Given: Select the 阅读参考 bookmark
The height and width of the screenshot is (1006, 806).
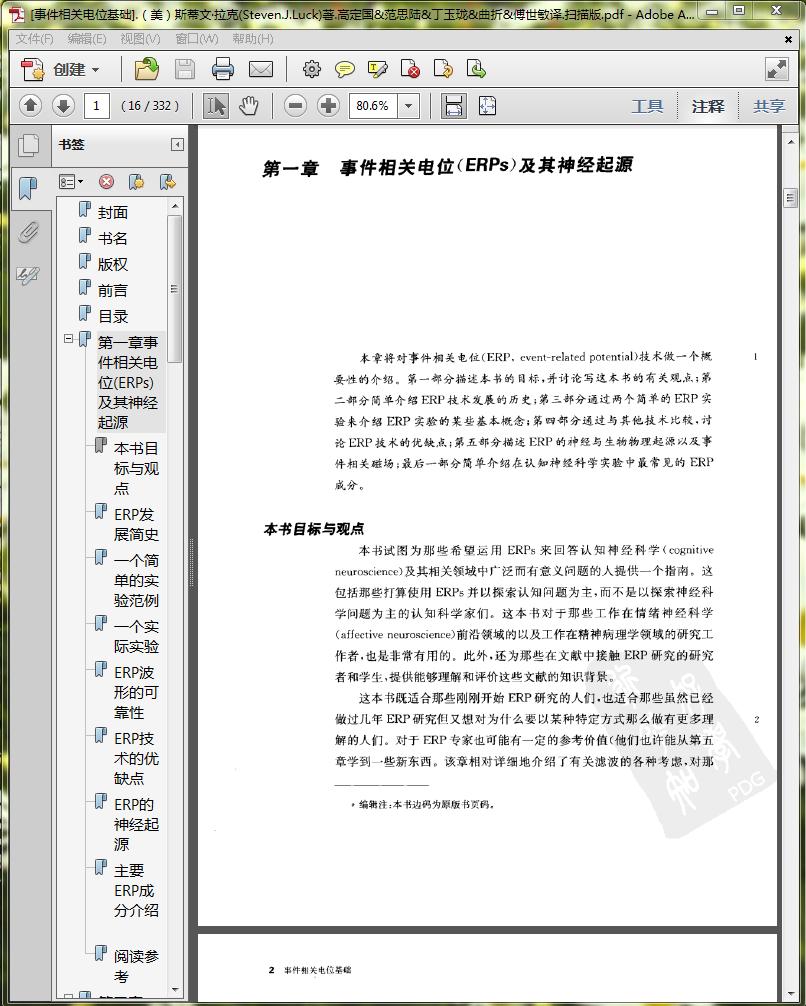Looking at the screenshot, I should 136,966.
